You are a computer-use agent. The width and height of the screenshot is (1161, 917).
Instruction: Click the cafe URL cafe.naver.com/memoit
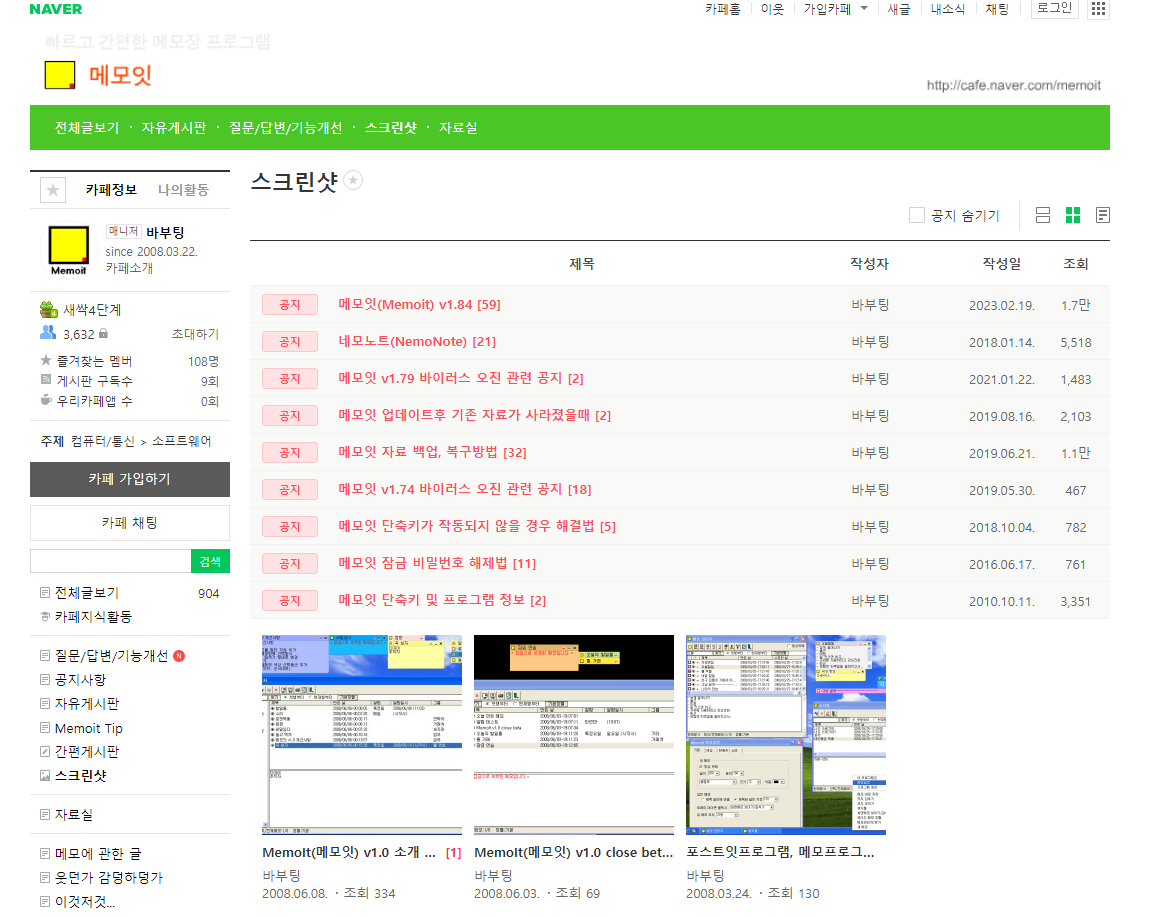1014,85
